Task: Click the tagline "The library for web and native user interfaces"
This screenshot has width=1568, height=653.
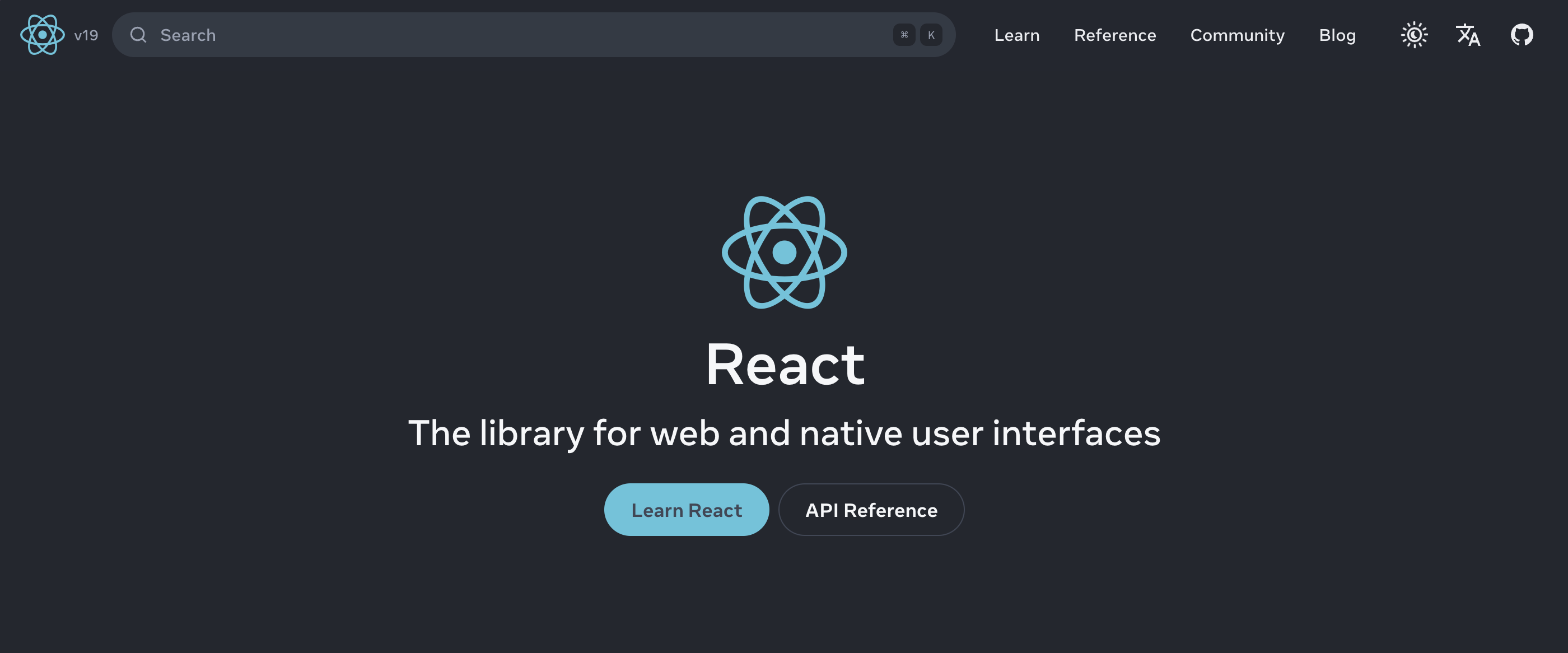Action: pos(784,433)
